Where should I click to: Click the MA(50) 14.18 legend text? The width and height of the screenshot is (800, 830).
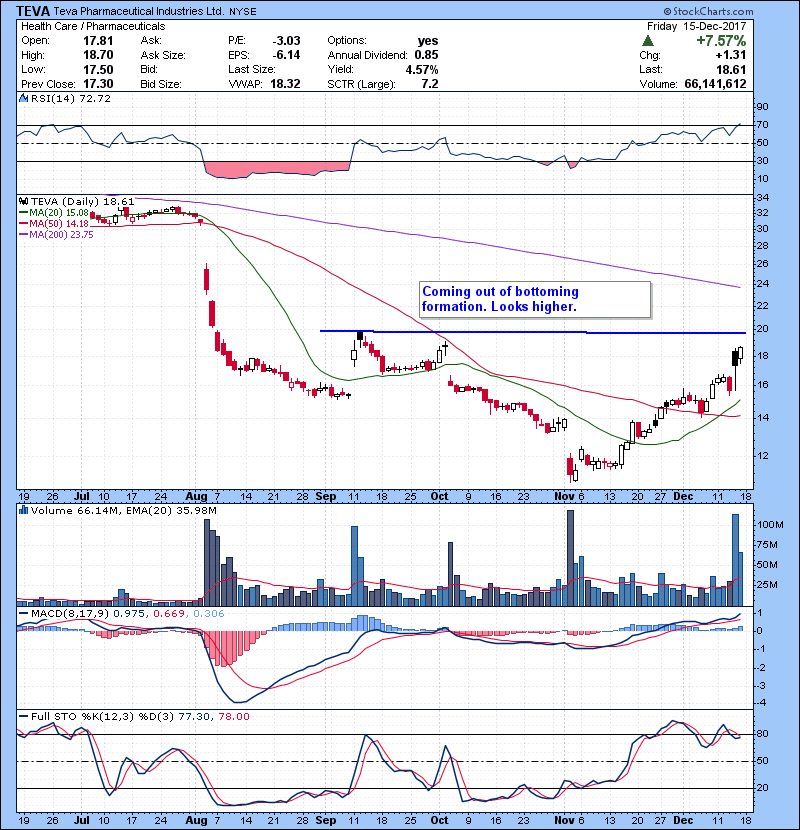pyautogui.click(x=59, y=223)
